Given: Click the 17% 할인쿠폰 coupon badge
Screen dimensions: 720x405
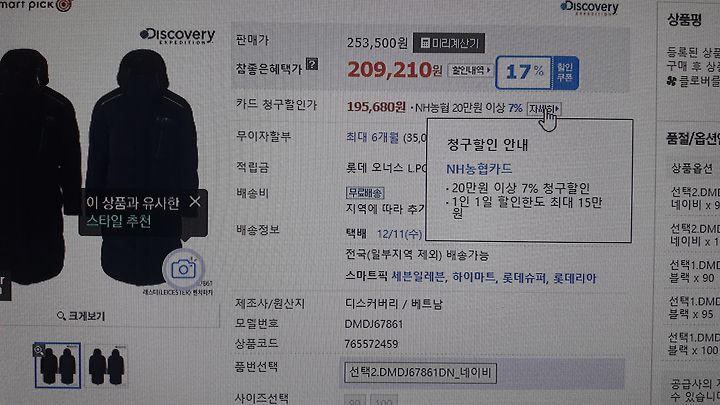Looking at the screenshot, I should [537, 72].
